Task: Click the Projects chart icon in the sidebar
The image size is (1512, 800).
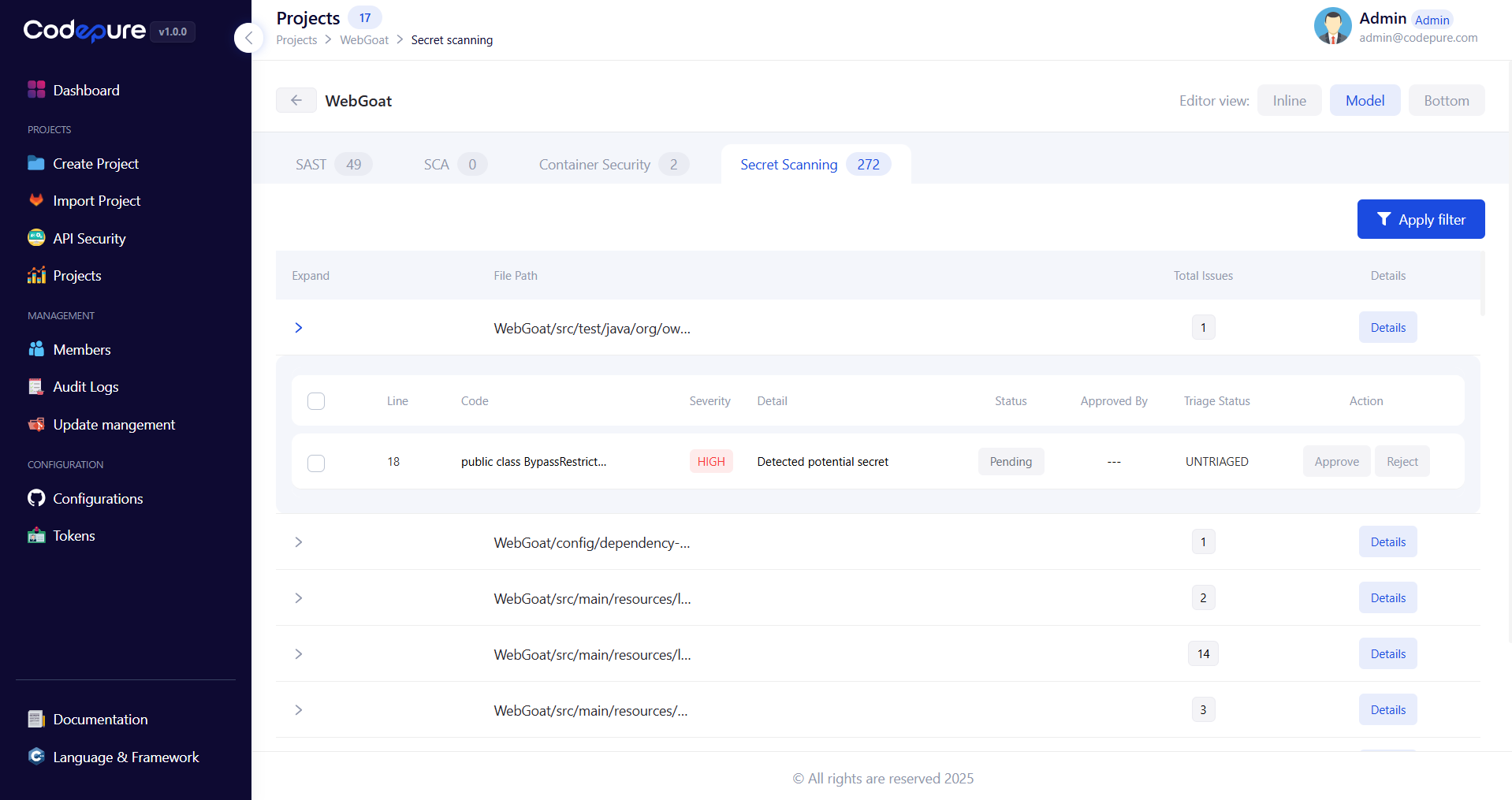Action: coord(36,275)
